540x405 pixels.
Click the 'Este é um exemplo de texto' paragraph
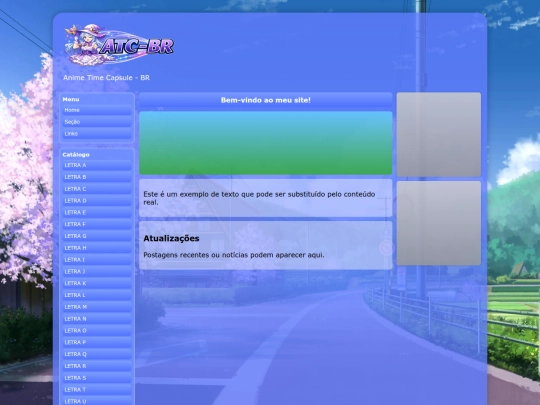pos(259,198)
